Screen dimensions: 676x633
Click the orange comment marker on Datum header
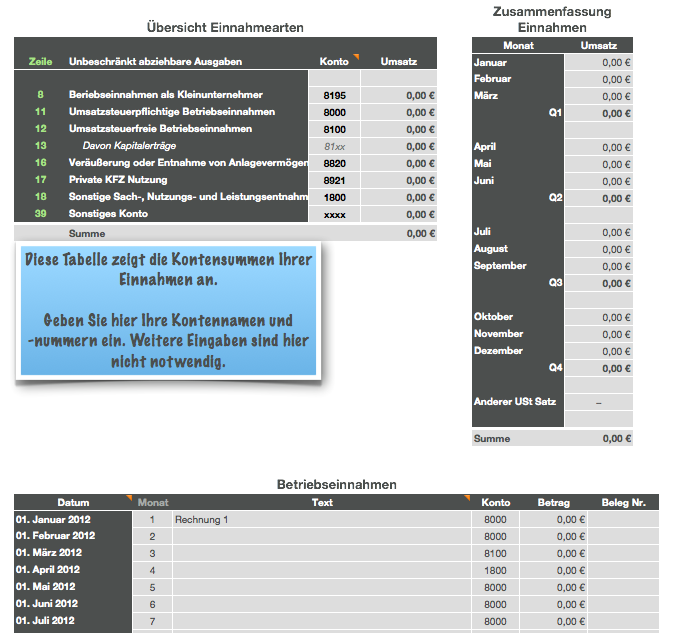click(128, 497)
